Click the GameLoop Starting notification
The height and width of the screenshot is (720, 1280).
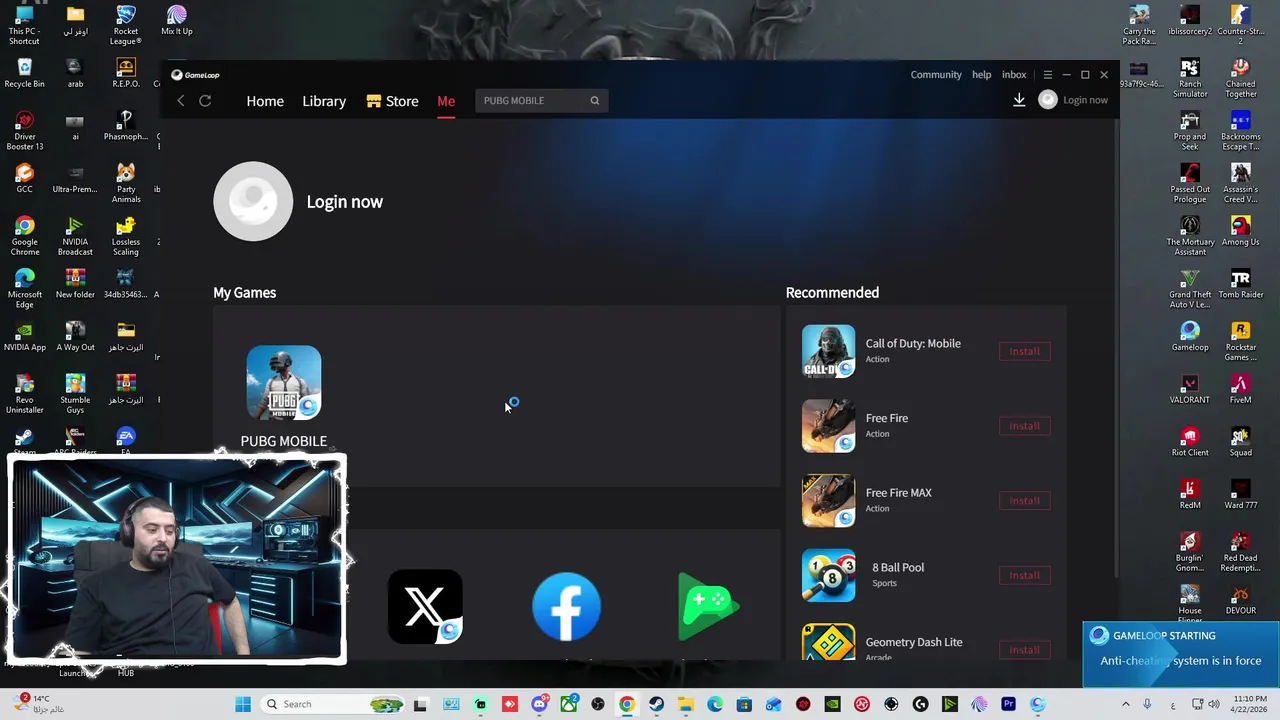1180,654
